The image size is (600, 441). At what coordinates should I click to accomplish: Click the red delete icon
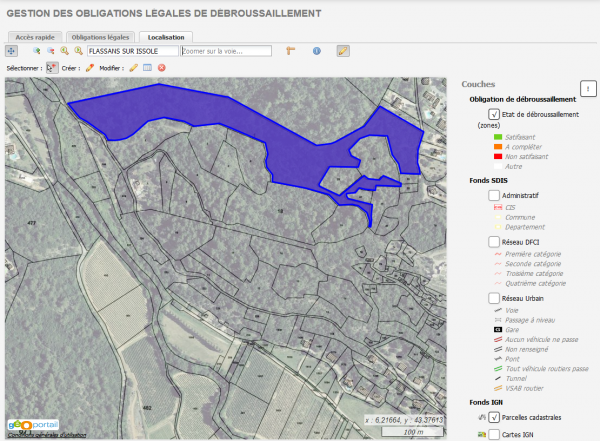tap(161, 68)
